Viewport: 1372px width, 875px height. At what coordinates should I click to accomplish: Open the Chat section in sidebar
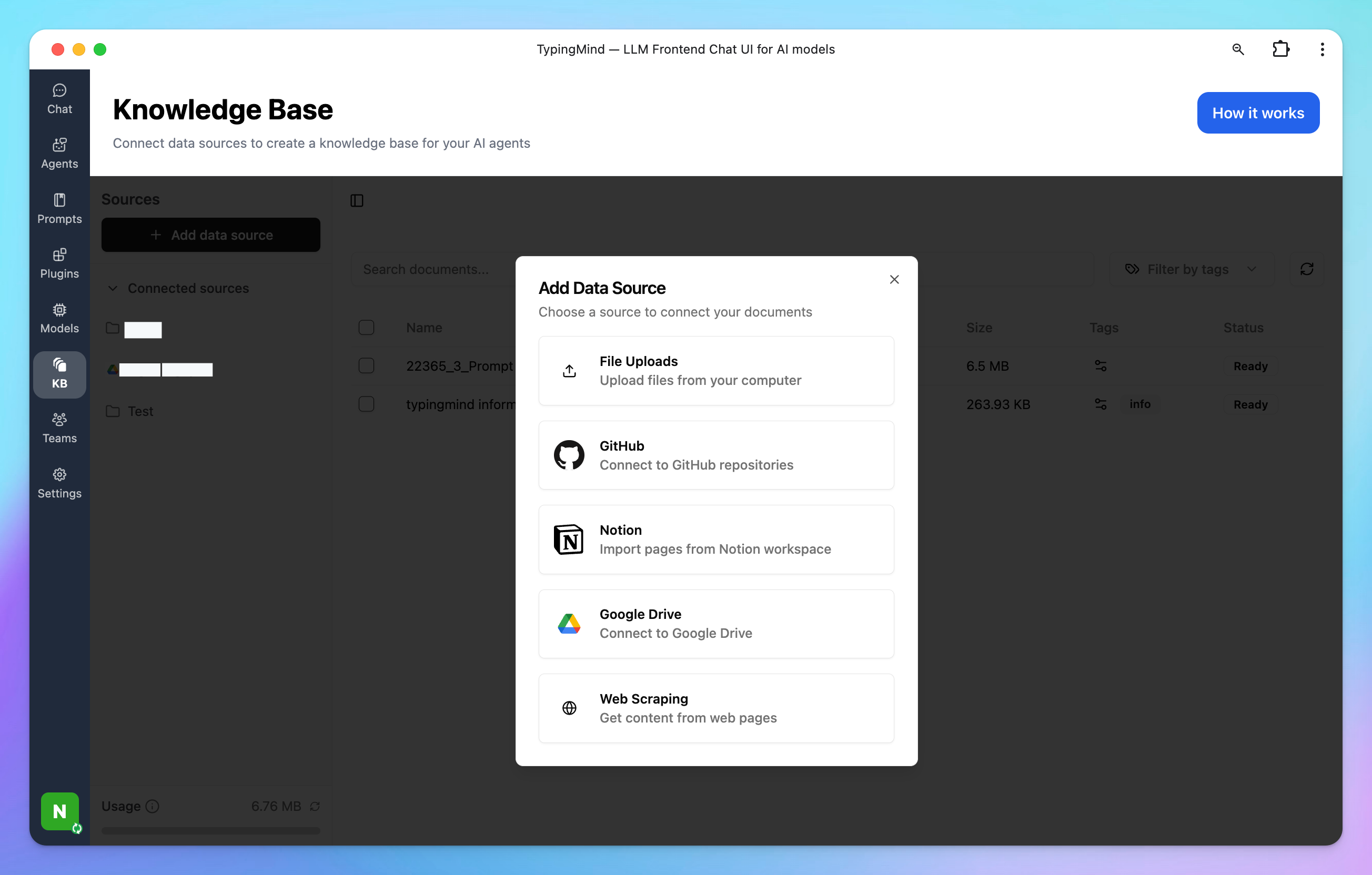click(59, 99)
